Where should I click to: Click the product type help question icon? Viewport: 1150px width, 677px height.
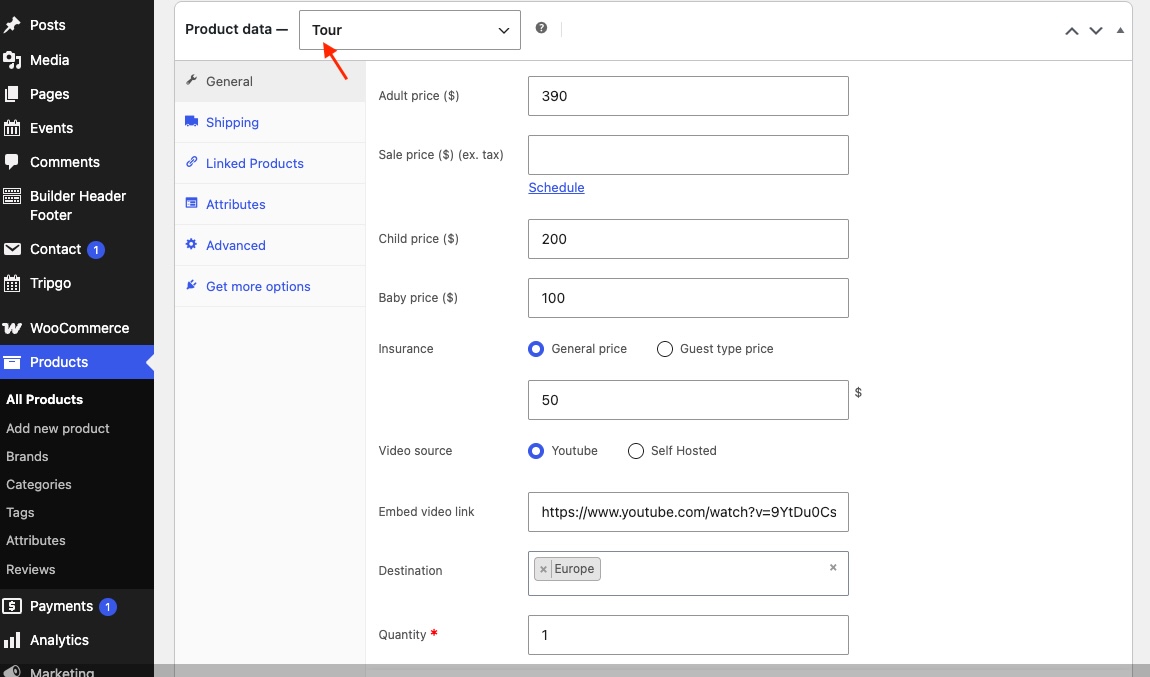pos(541,28)
